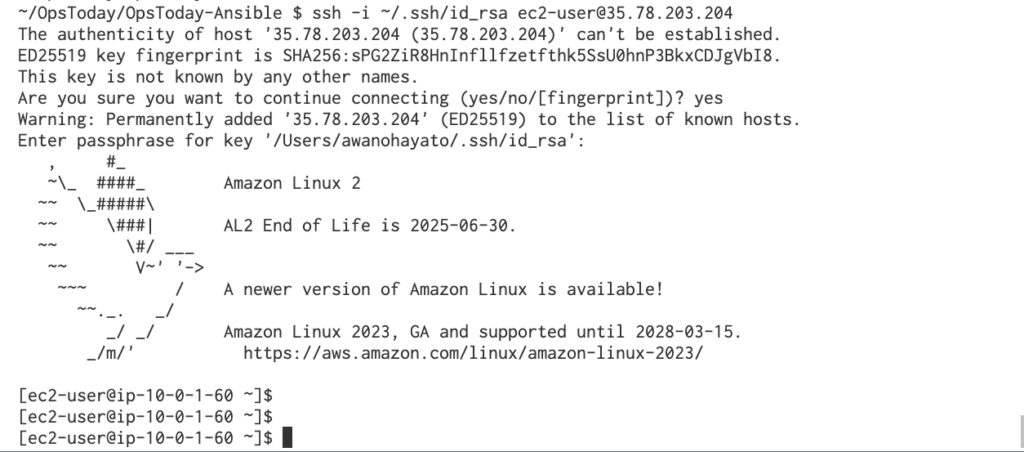Click the terminal's blinking block cursor
Screen dimensions: 1024x452
(x=287, y=438)
